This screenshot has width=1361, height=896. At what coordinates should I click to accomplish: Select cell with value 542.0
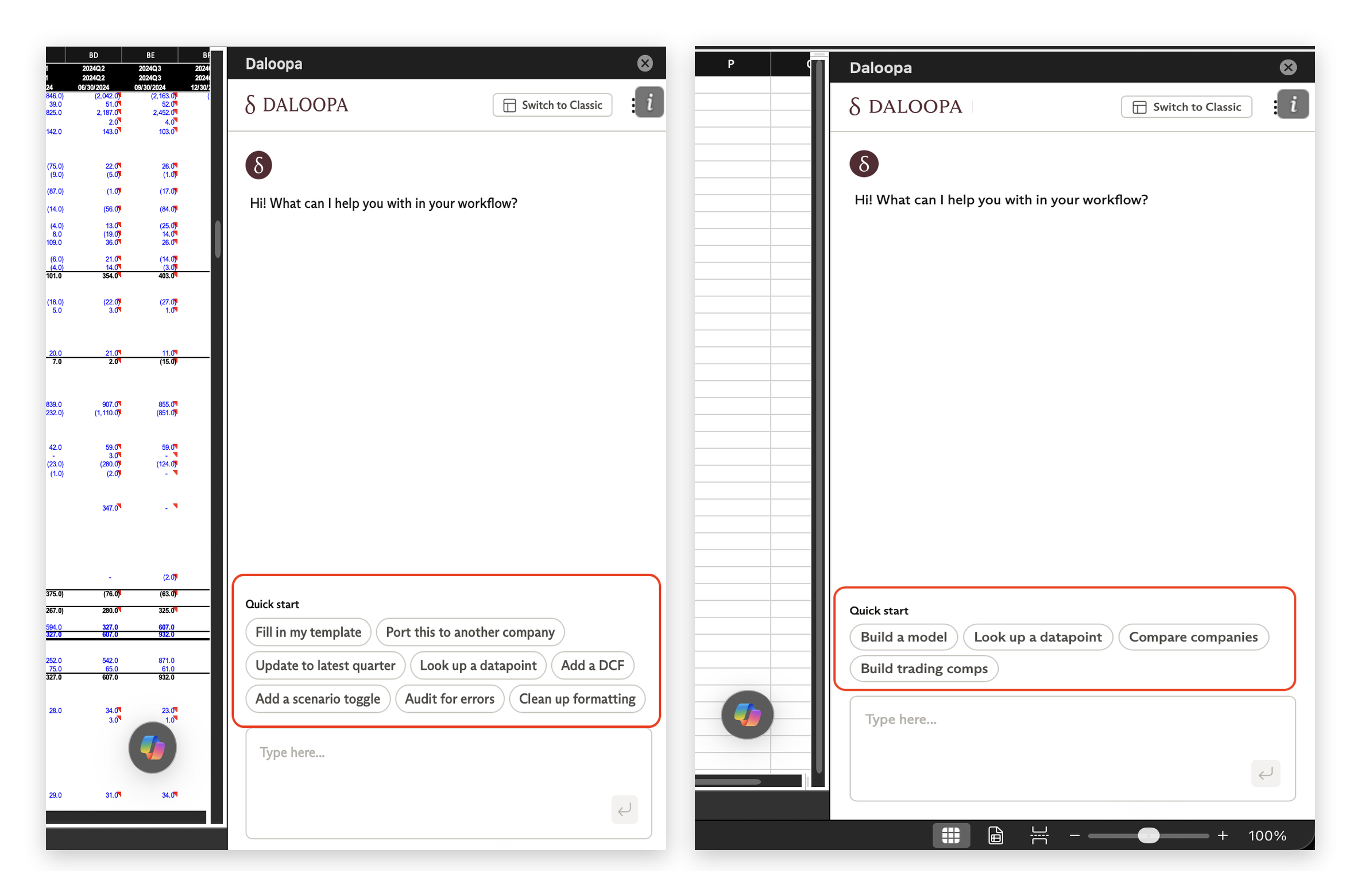[x=110, y=661]
